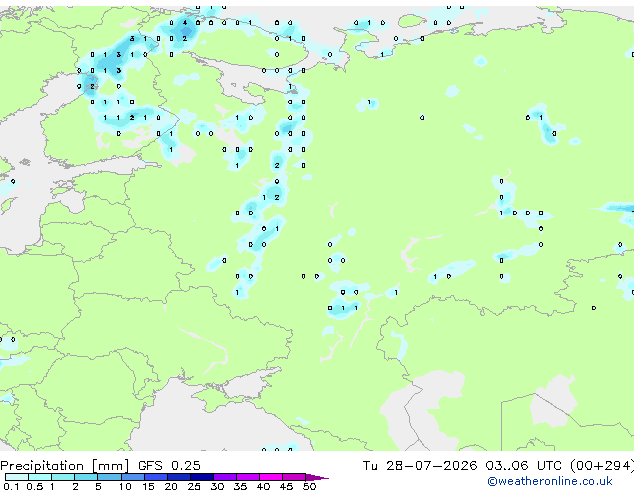Click the magenta 40 mm legend swatch
Viewport: 634px width, 490px height.
(271, 477)
